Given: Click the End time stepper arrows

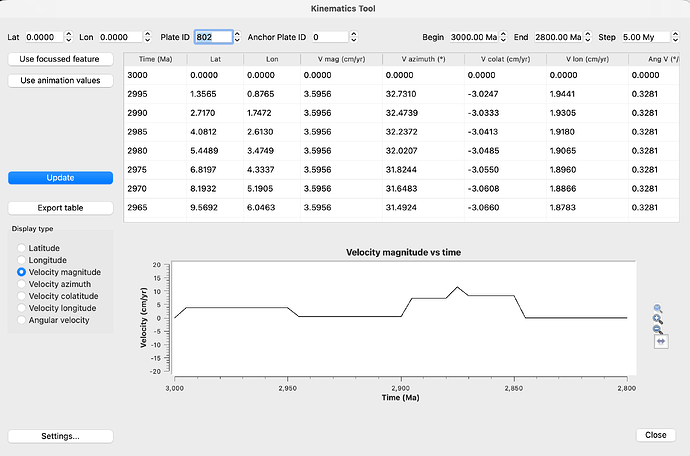Looking at the screenshot, I should point(588,37).
